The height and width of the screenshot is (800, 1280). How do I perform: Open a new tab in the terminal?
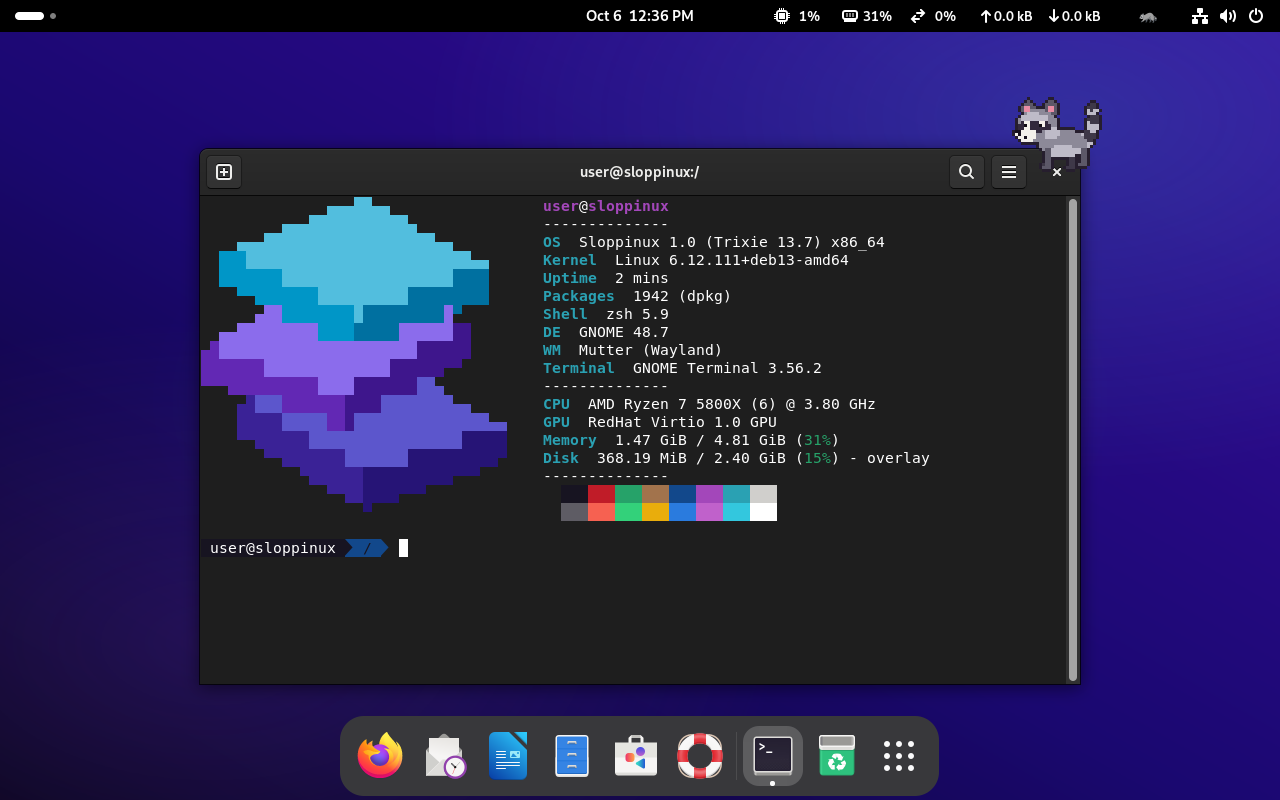point(224,172)
